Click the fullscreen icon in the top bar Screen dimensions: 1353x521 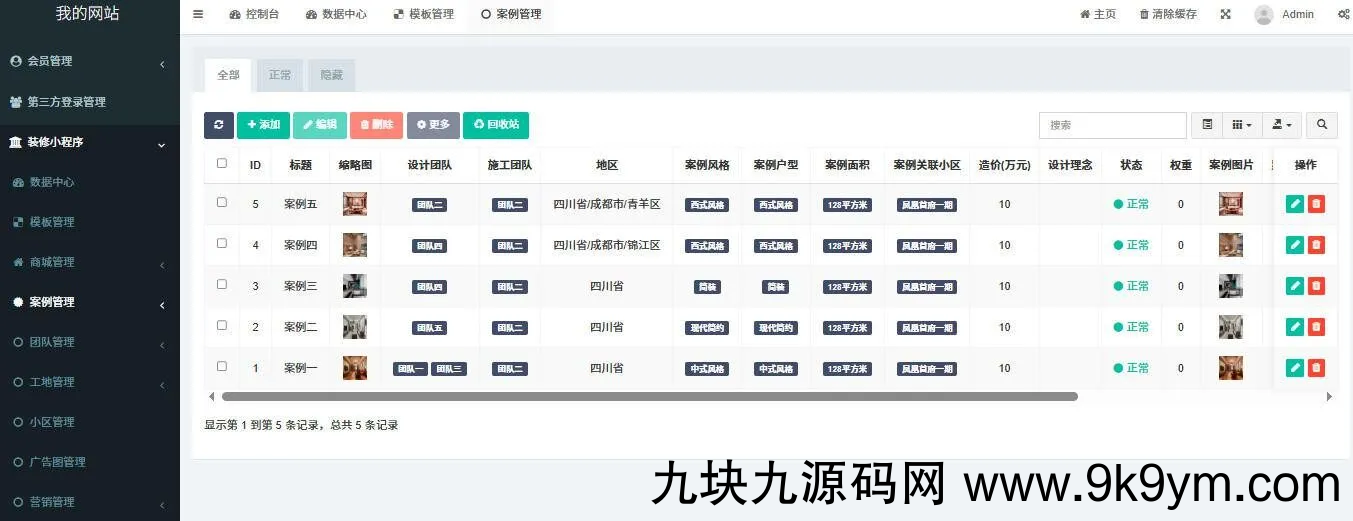pyautogui.click(x=1225, y=14)
